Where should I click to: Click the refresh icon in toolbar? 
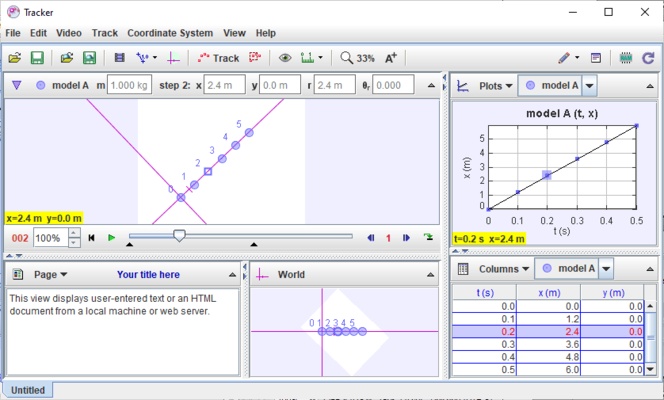pyautogui.click(x=648, y=58)
